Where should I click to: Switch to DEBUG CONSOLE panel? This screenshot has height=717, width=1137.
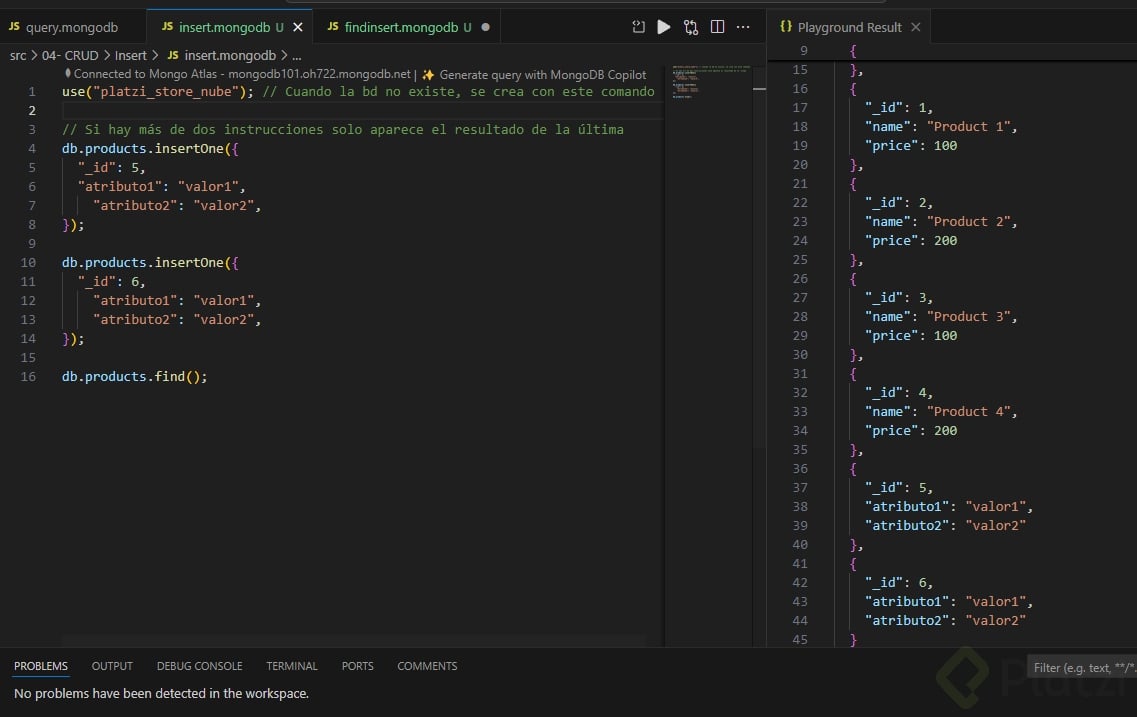[199, 666]
